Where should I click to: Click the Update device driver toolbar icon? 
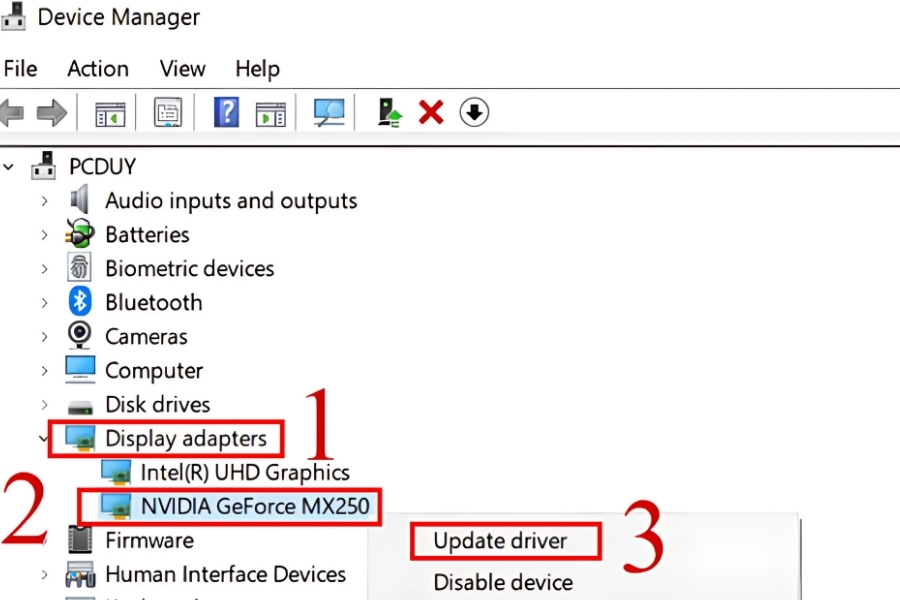tap(389, 113)
